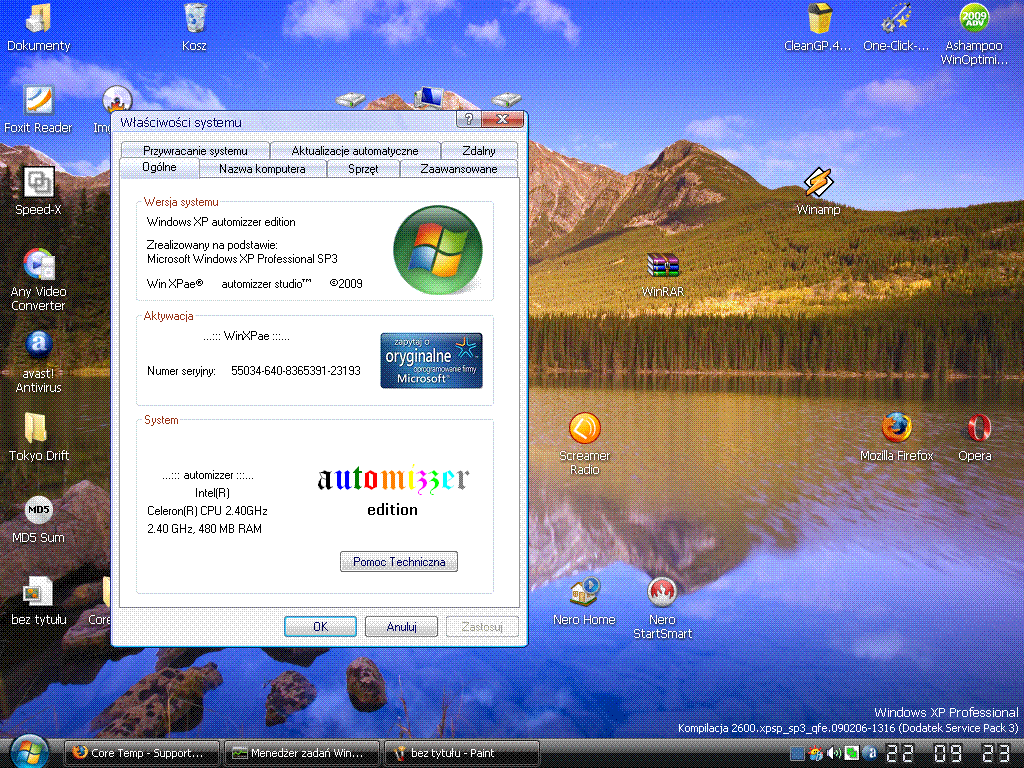This screenshot has height=768, width=1024.
Task: Click the text 'Windows XP automizzer edition'
Action: point(221,222)
